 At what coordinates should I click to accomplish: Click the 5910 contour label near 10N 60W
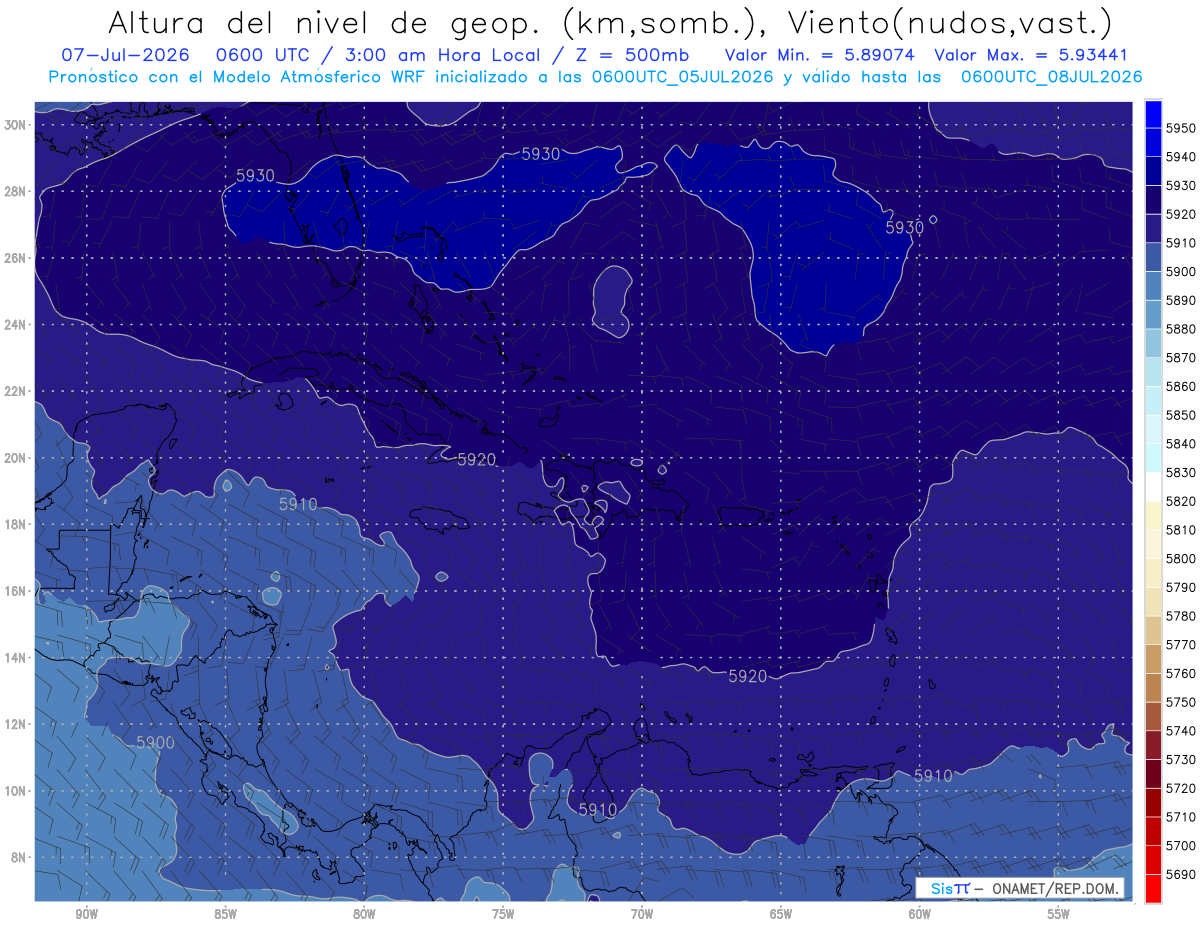[x=933, y=775]
